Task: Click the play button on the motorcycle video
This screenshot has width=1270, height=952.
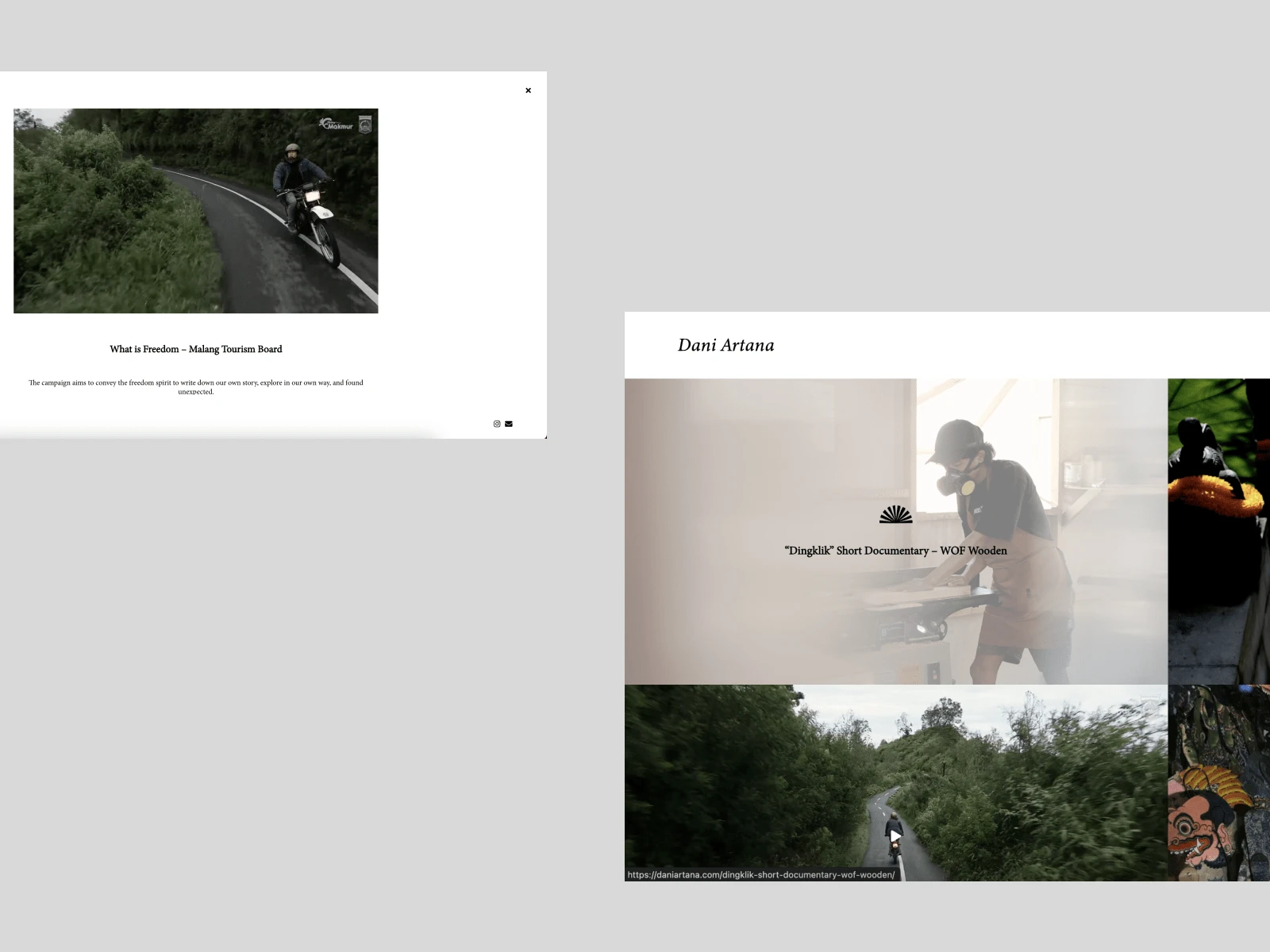Action: pos(895,835)
